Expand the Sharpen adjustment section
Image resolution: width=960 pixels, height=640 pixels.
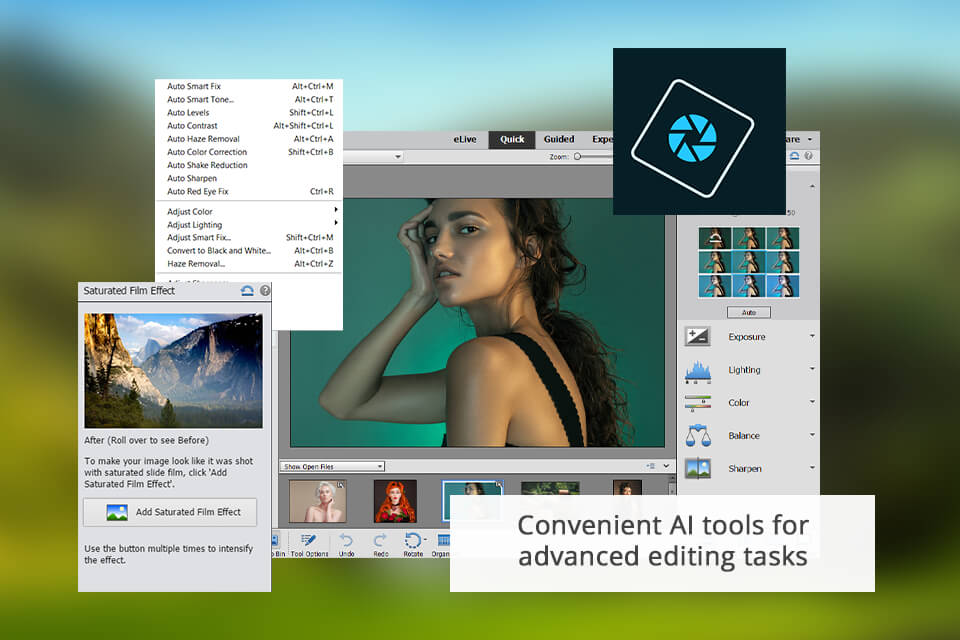(812, 468)
